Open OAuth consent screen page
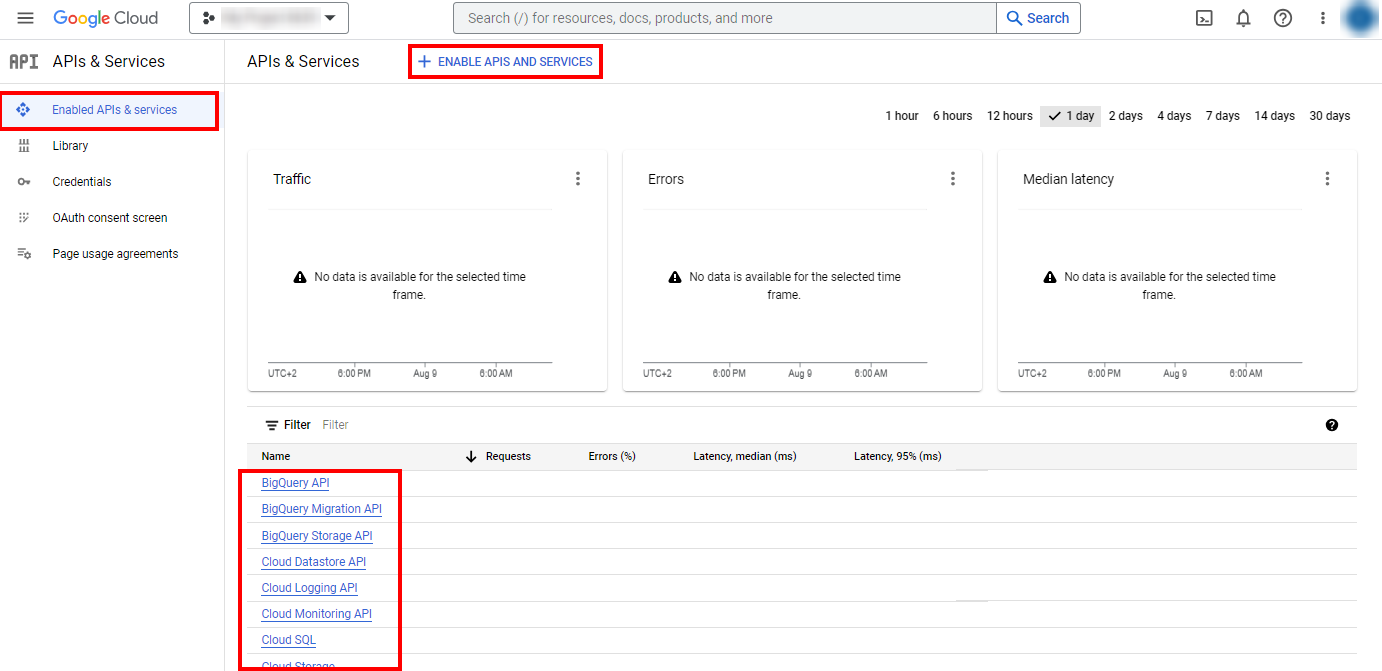The width and height of the screenshot is (1382, 671). pos(110,218)
